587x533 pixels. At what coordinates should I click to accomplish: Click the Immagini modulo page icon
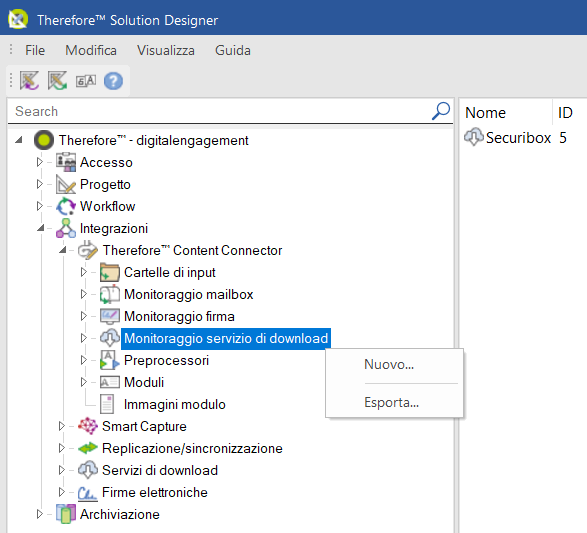[107, 404]
